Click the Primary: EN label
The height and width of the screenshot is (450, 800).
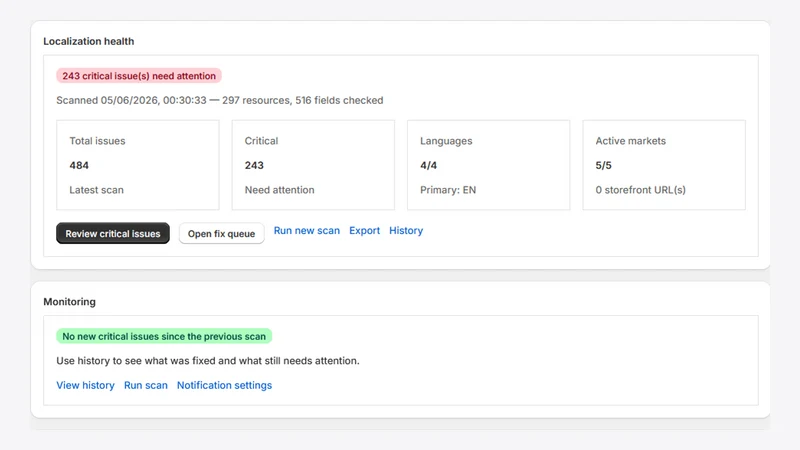(448, 190)
